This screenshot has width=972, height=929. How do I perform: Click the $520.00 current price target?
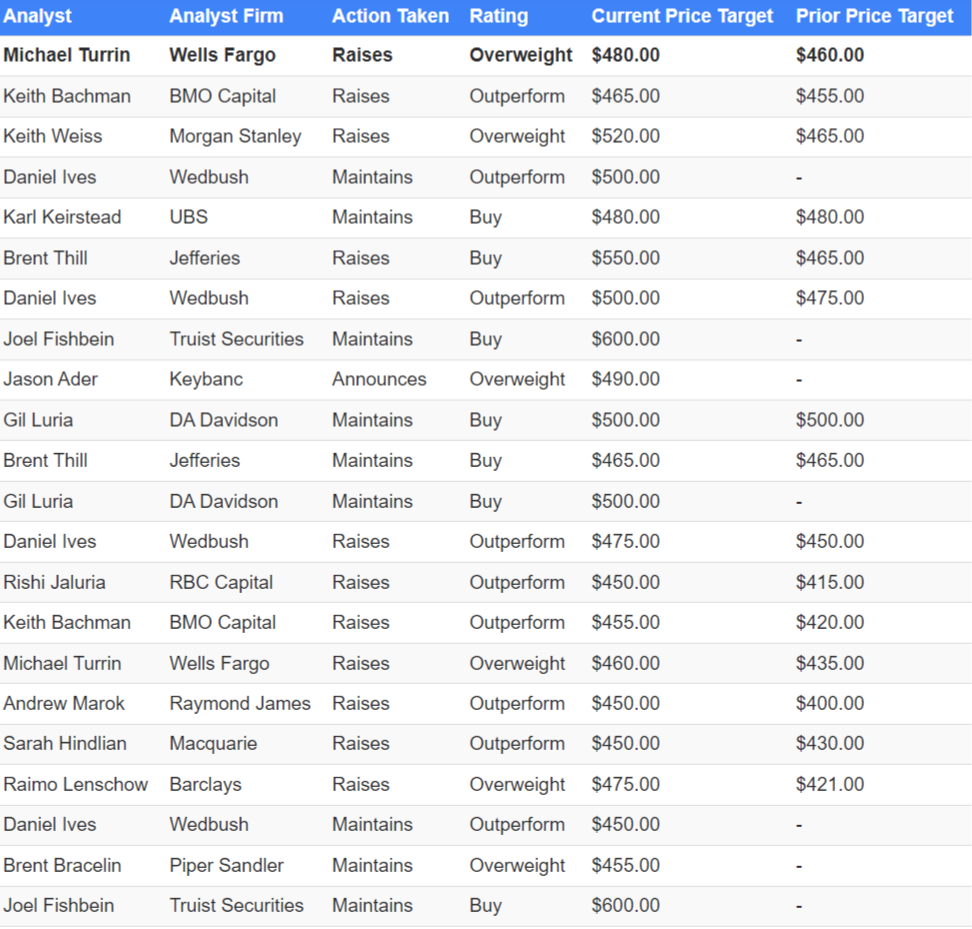tap(625, 136)
